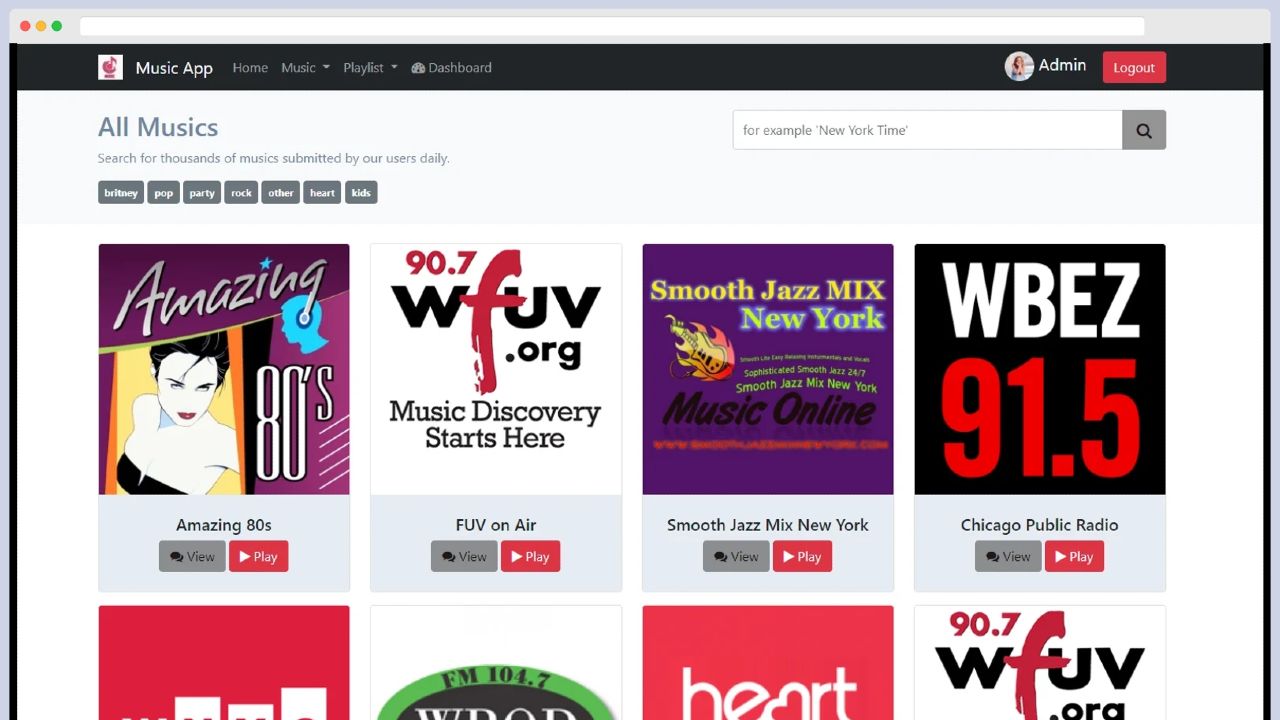This screenshot has width=1280, height=720.
Task: Click the Smooth Jazz Mix New York title
Action: click(x=768, y=525)
